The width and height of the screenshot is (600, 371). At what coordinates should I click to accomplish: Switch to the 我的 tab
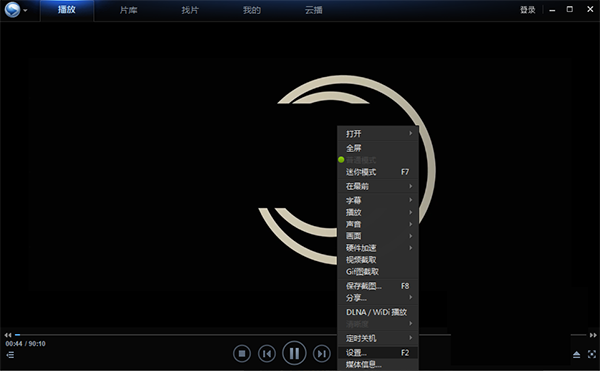point(252,10)
